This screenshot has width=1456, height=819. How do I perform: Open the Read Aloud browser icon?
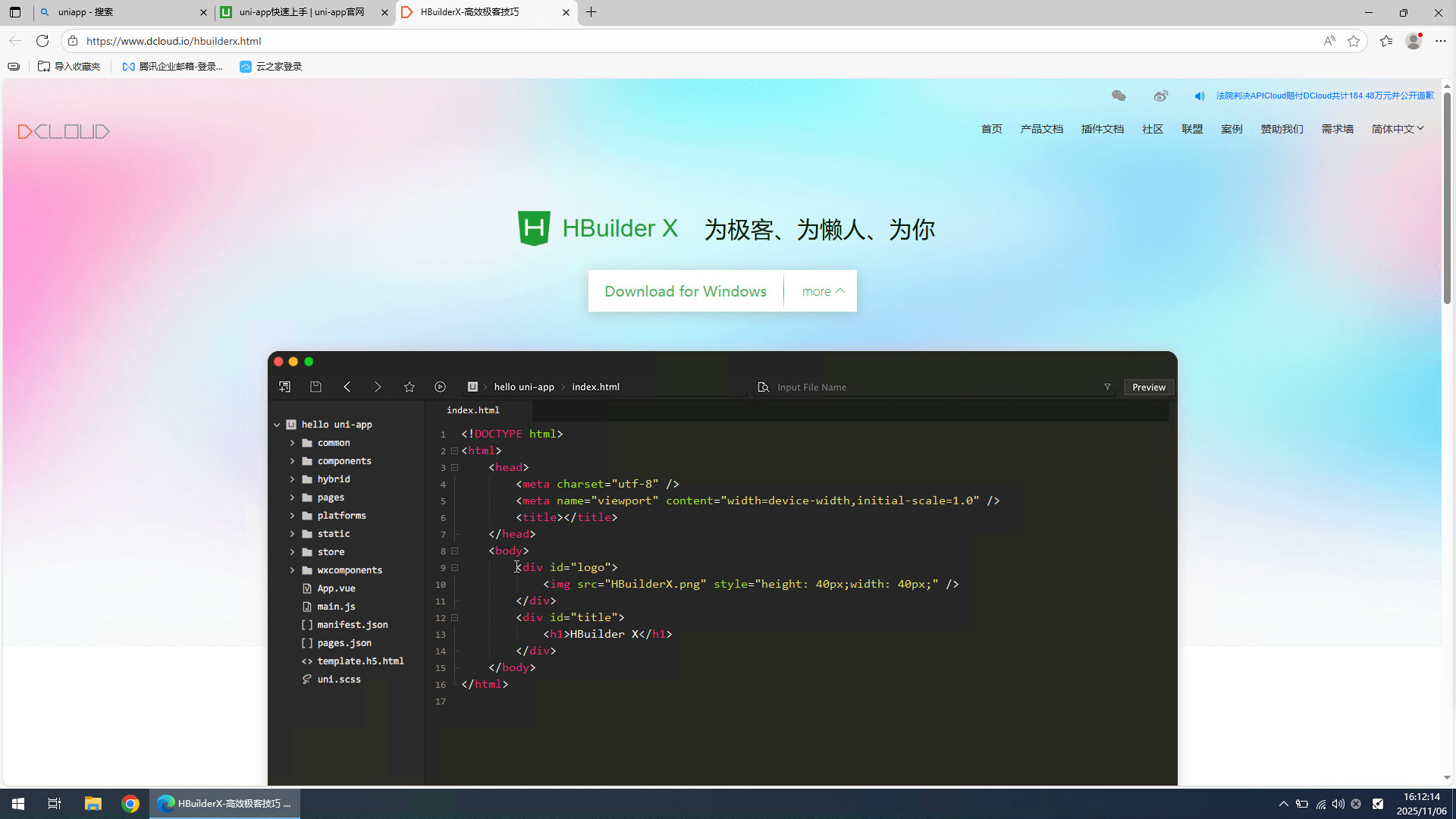(x=1329, y=41)
